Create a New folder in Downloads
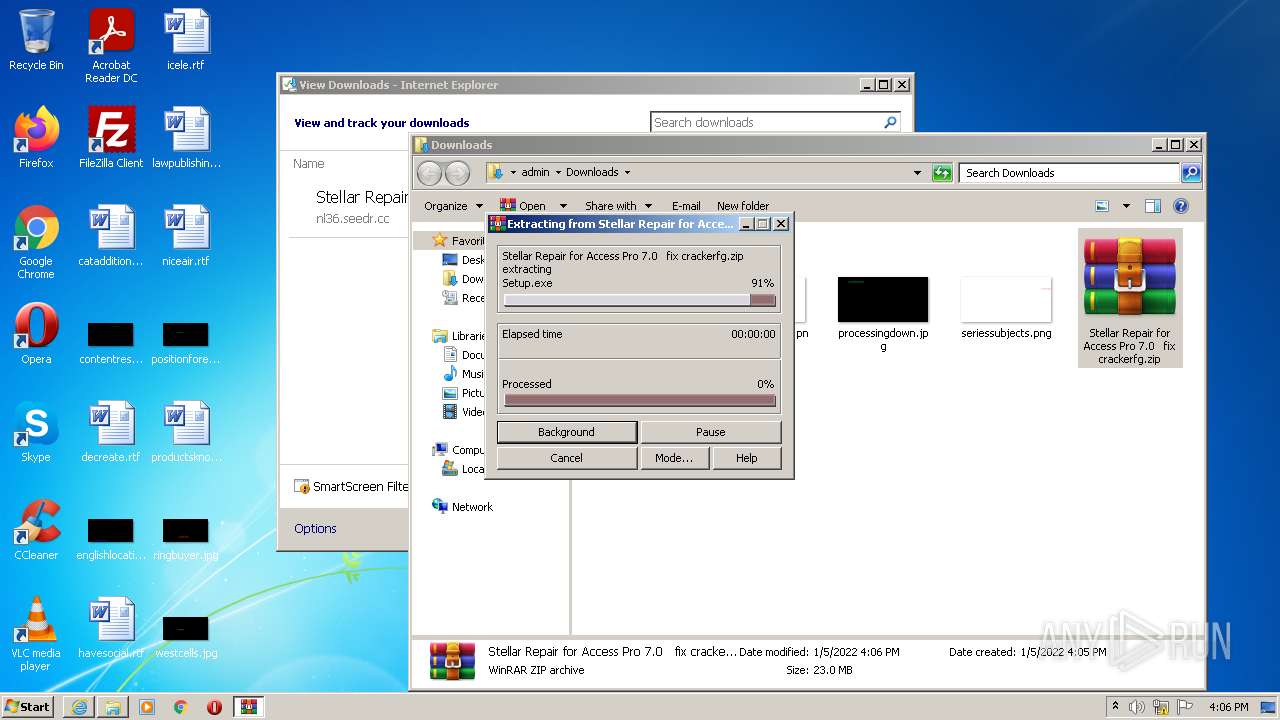 [x=743, y=206]
